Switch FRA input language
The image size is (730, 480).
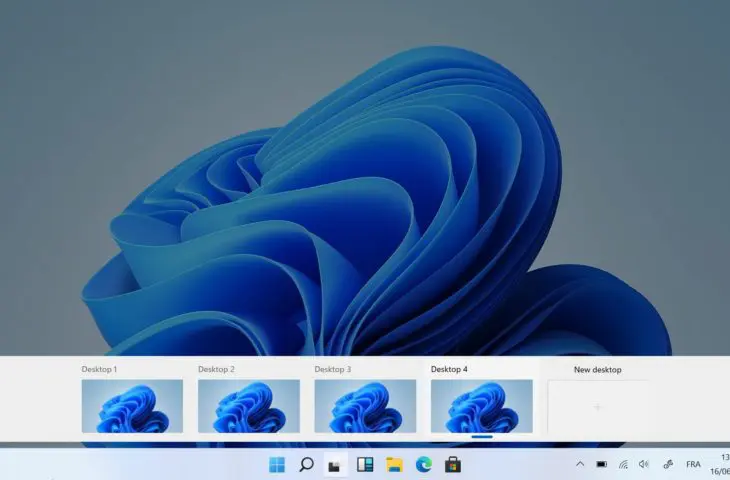point(693,464)
